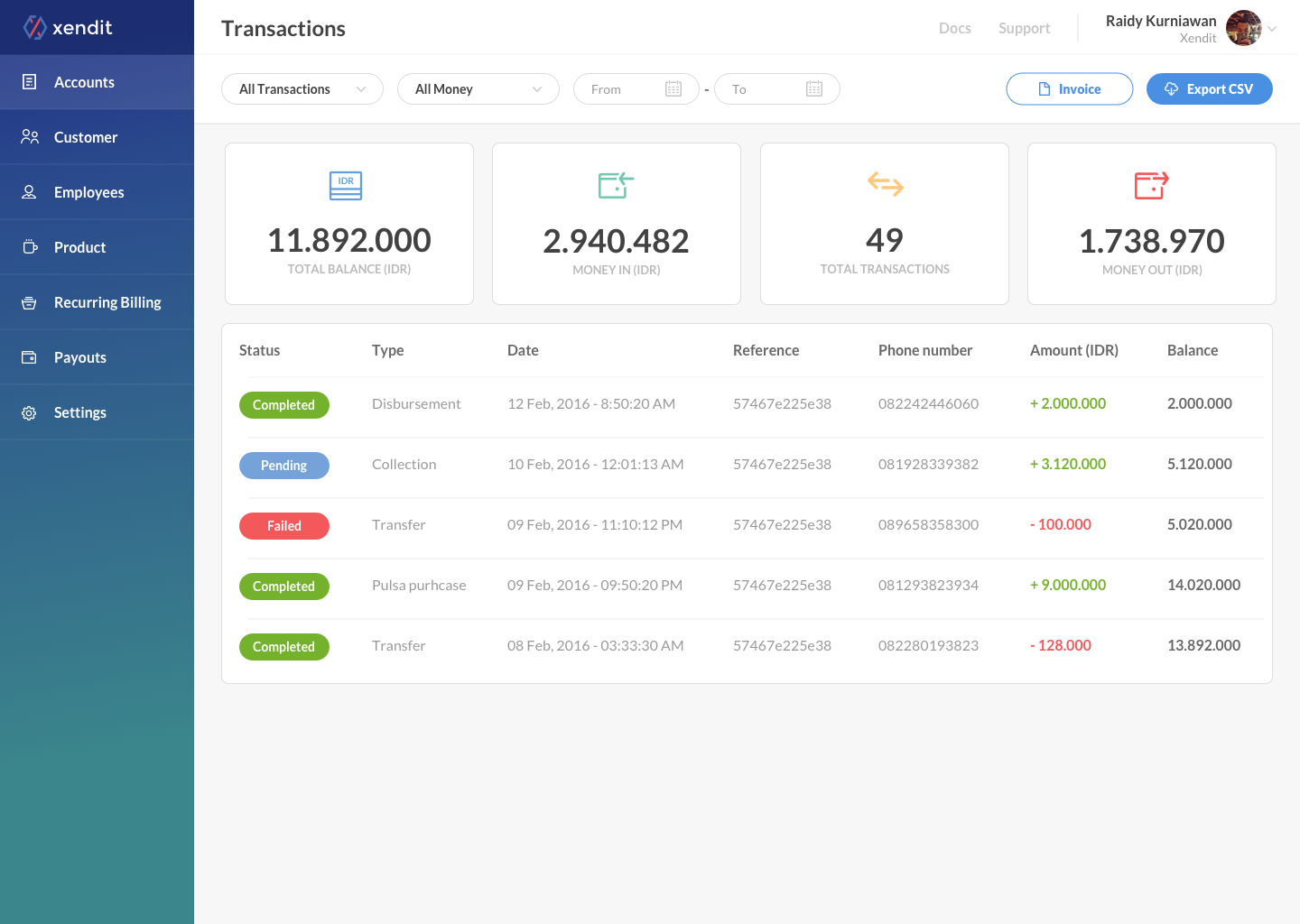Select the Pulsa purhcase type cell

pos(419,585)
